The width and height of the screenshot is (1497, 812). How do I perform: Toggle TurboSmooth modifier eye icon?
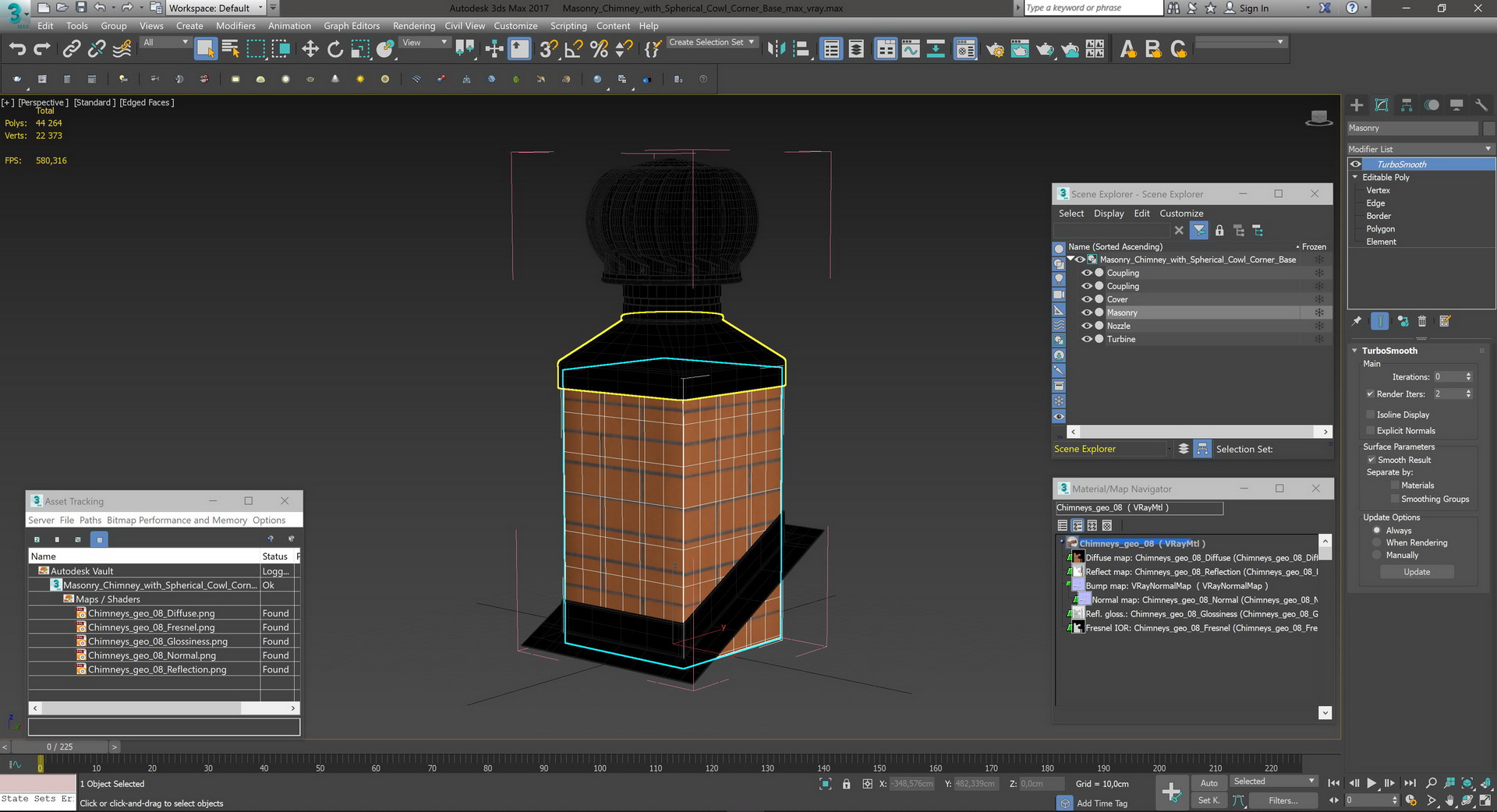point(1356,164)
